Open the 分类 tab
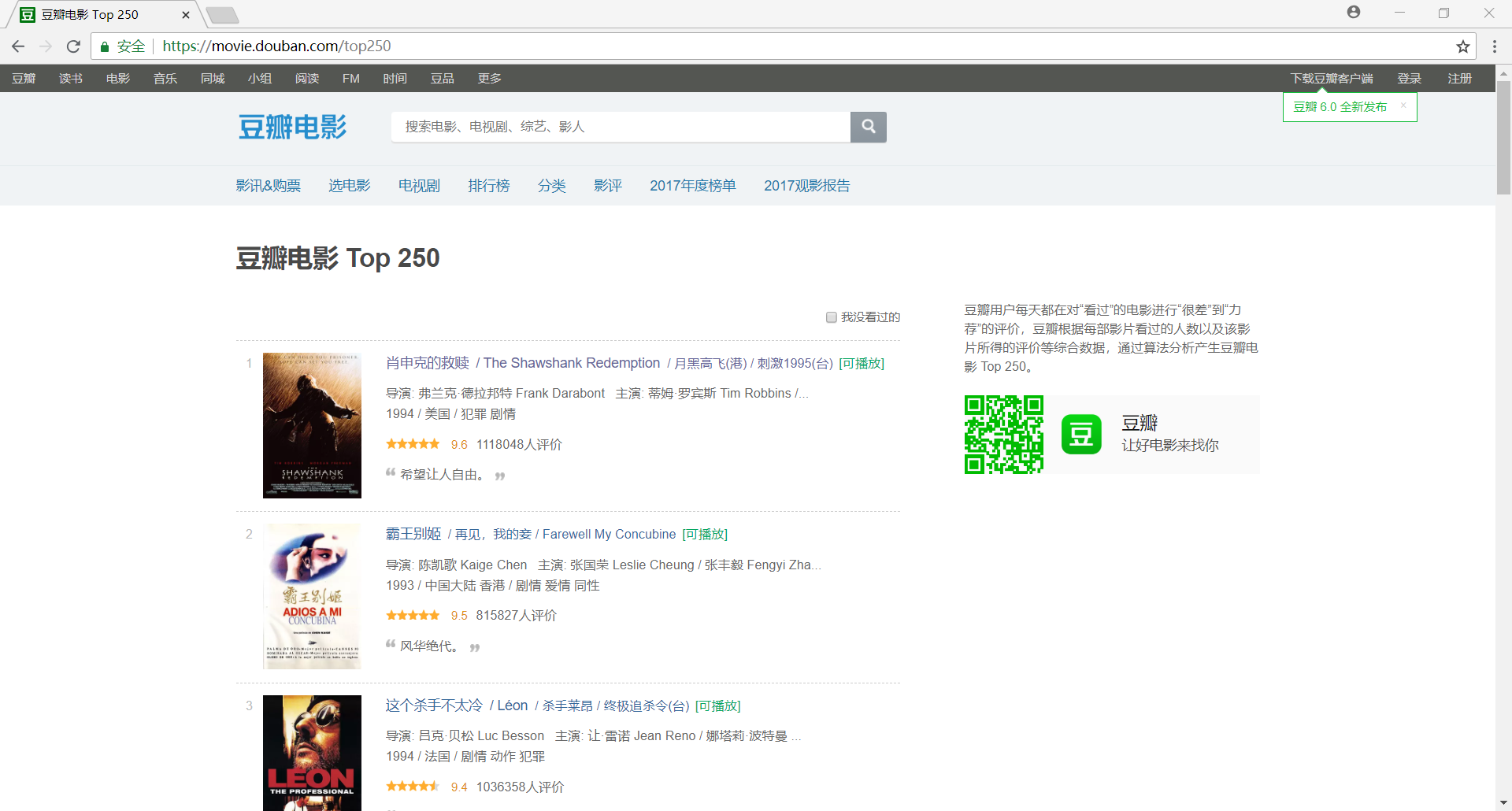Viewport: 1512px width, 811px height. click(x=552, y=185)
